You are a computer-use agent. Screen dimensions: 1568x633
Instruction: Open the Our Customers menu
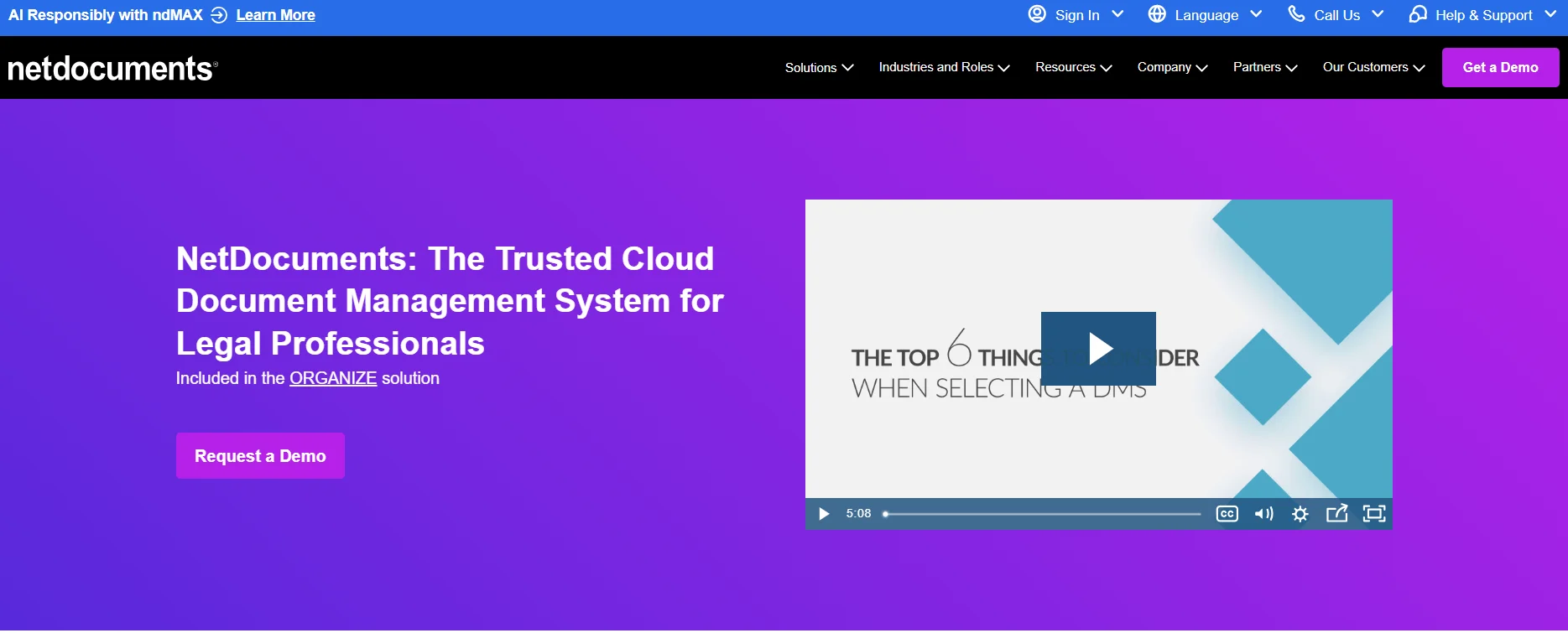pyautogui.click(x=1373, y=67)
